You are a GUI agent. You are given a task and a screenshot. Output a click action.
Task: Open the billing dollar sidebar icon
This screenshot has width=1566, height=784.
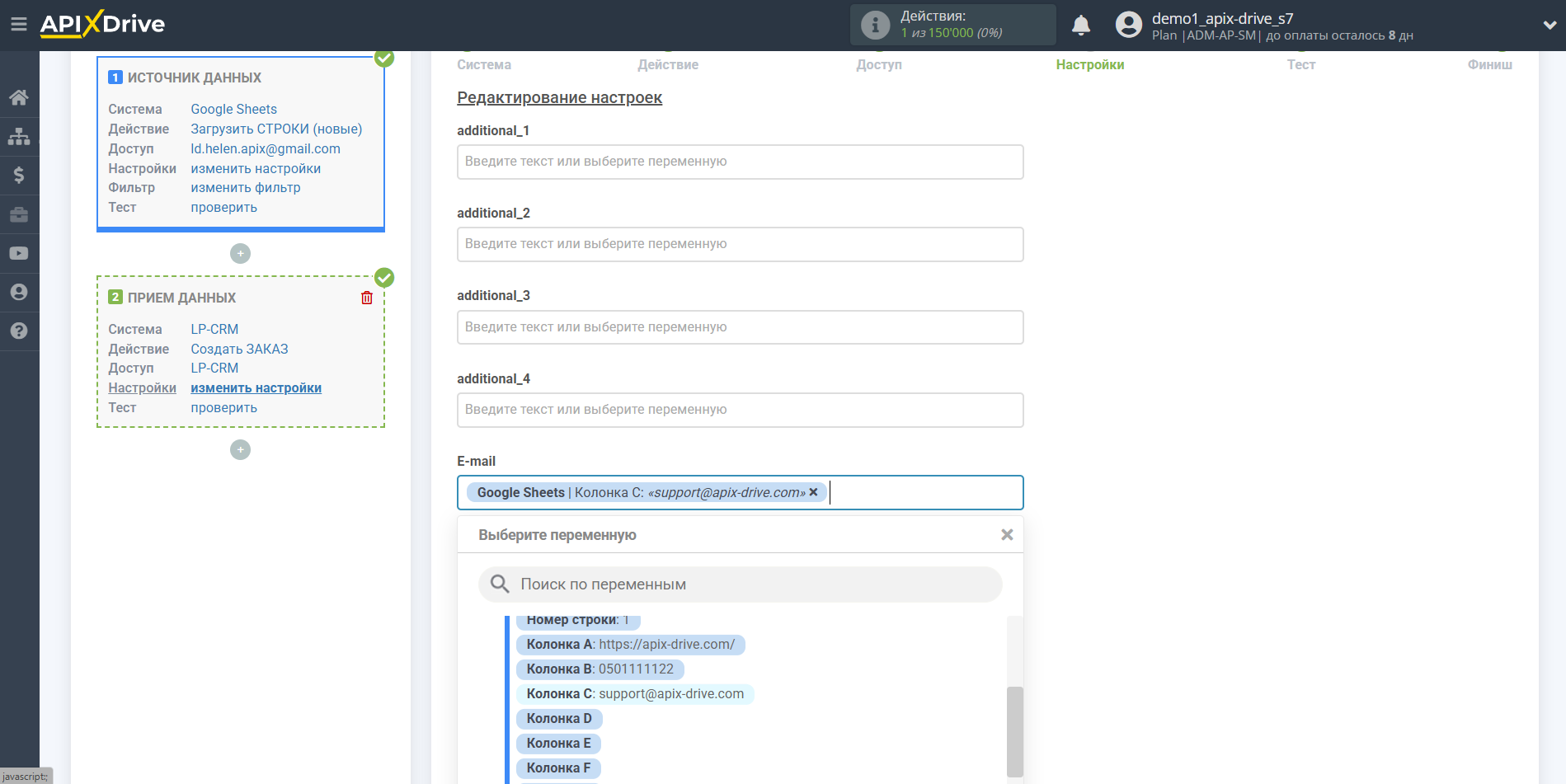19,175
